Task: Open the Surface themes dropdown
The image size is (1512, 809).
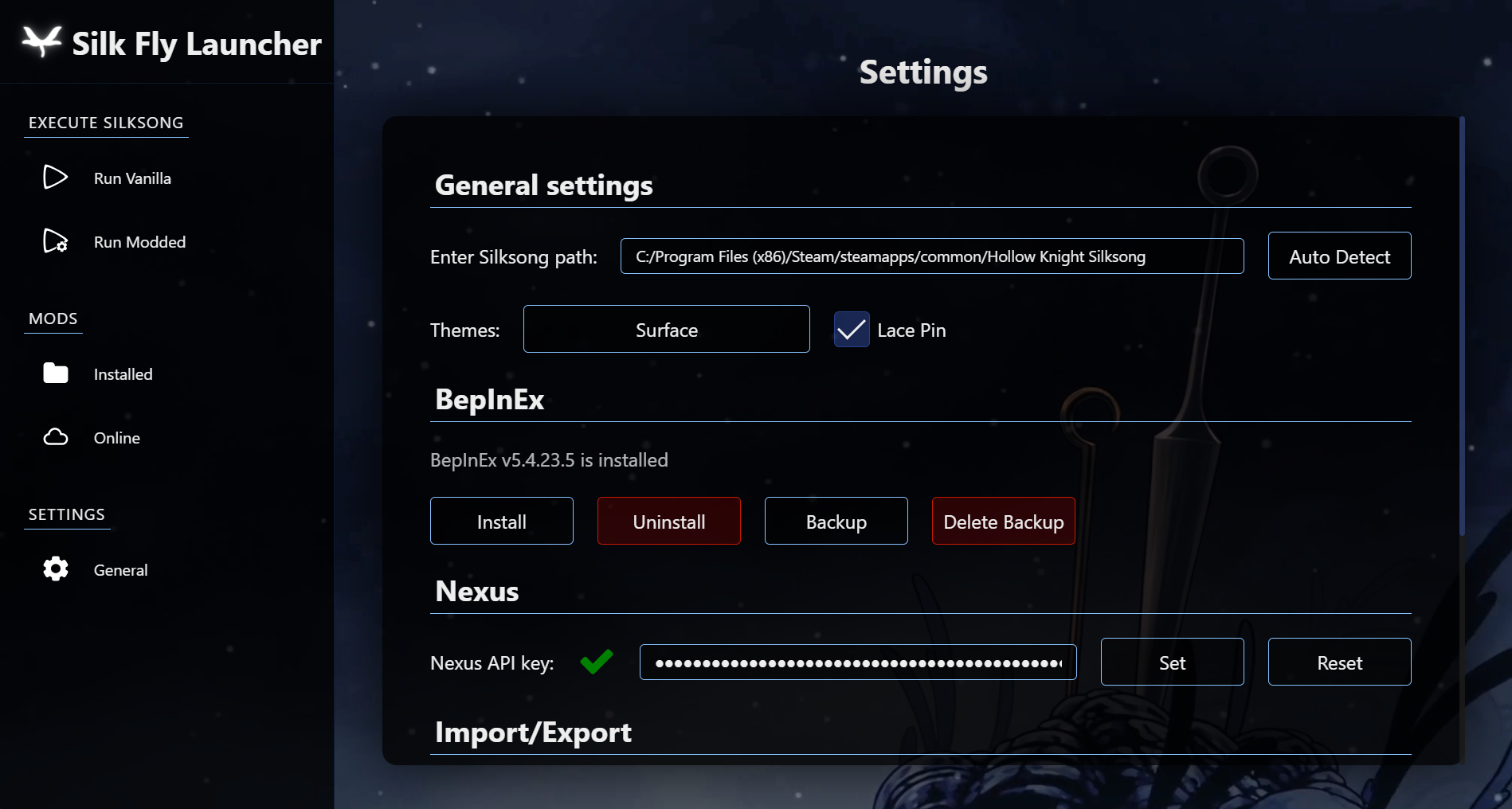Action: point(666,330)
